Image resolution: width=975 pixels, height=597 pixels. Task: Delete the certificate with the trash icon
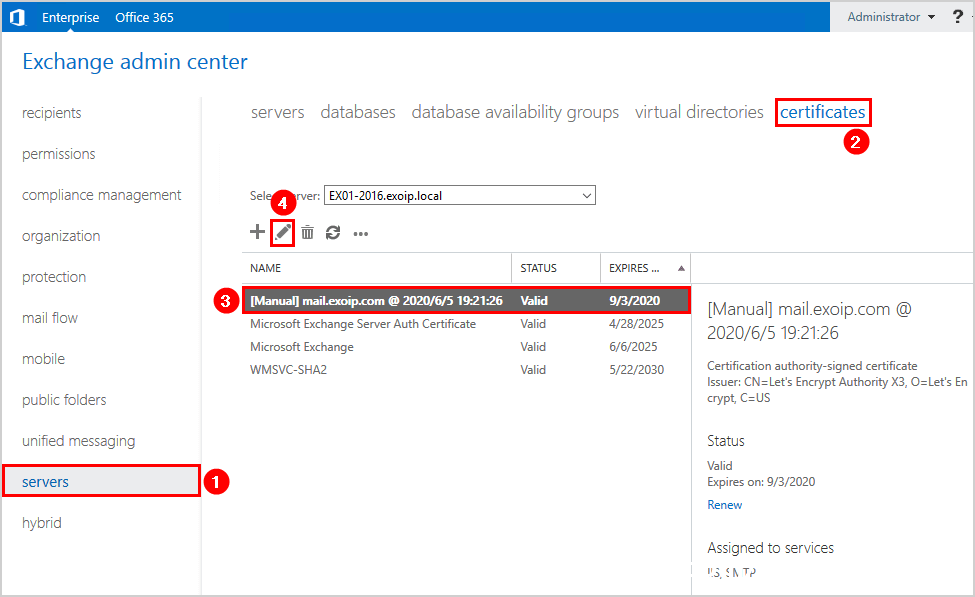(307, 233)
